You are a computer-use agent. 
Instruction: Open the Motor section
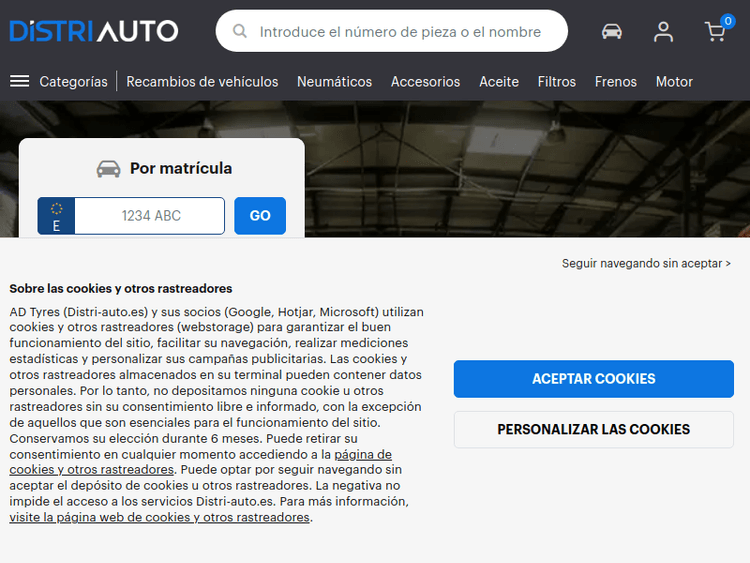674,82
